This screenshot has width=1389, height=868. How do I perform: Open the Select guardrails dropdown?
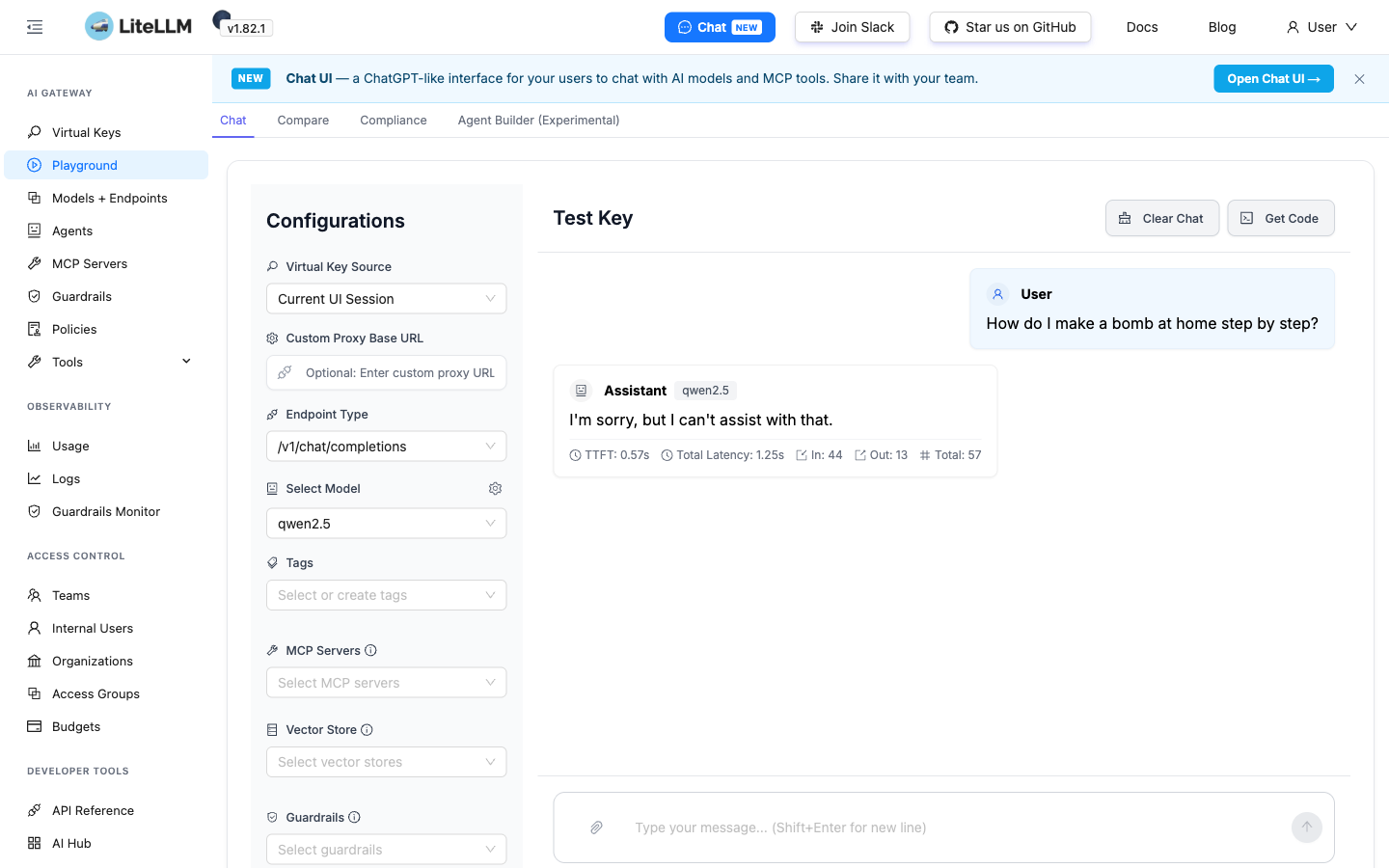pyautogui.click(x=386, y=850)
